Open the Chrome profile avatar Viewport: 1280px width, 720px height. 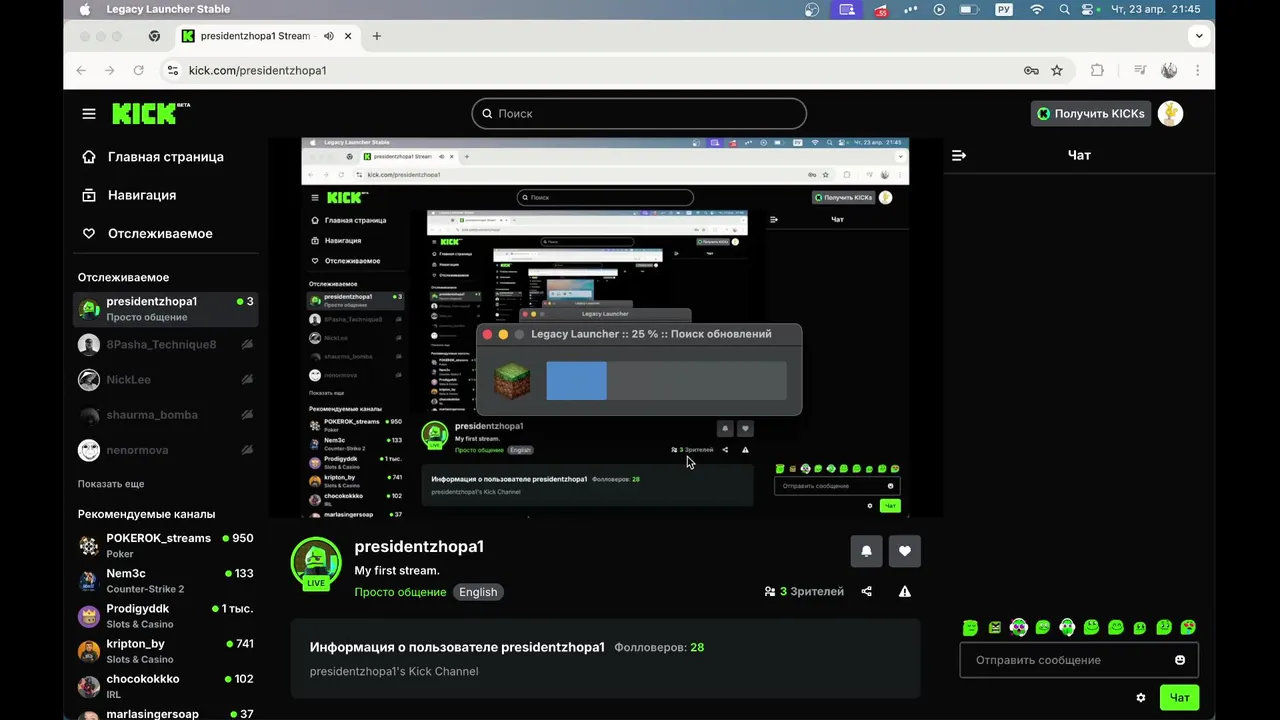click(1169, 70)
